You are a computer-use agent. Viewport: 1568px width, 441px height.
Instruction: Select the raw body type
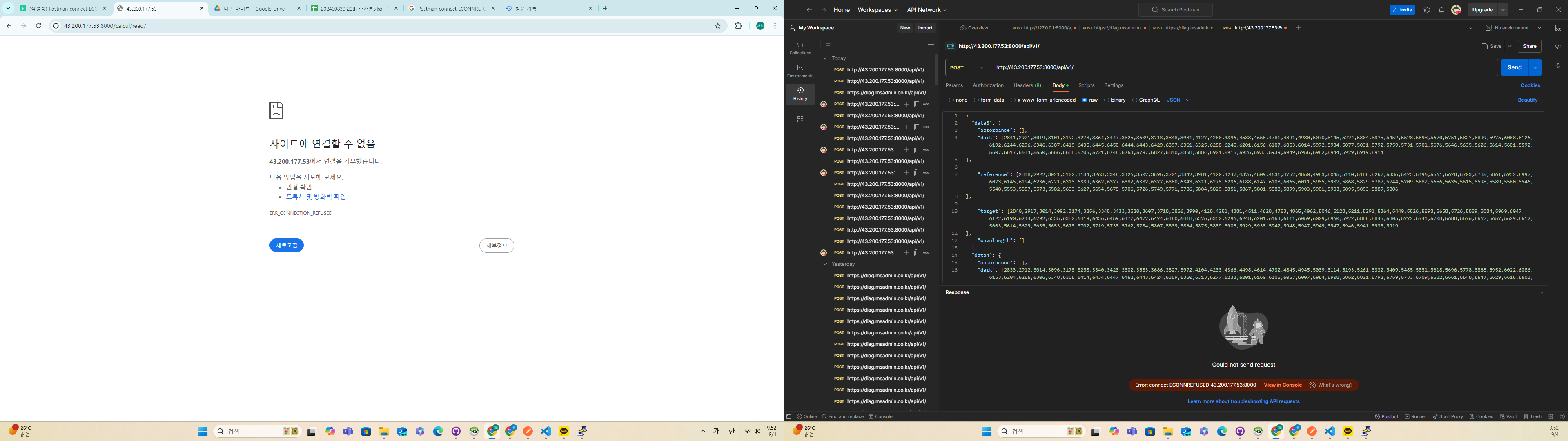[x=1089, y=100]
